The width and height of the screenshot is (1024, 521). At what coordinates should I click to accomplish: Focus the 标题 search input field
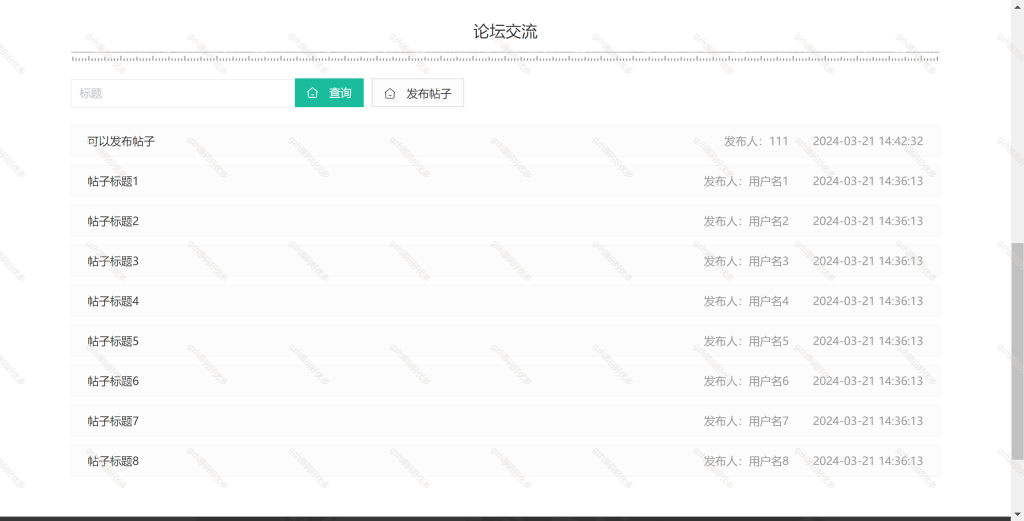point(183,93)
